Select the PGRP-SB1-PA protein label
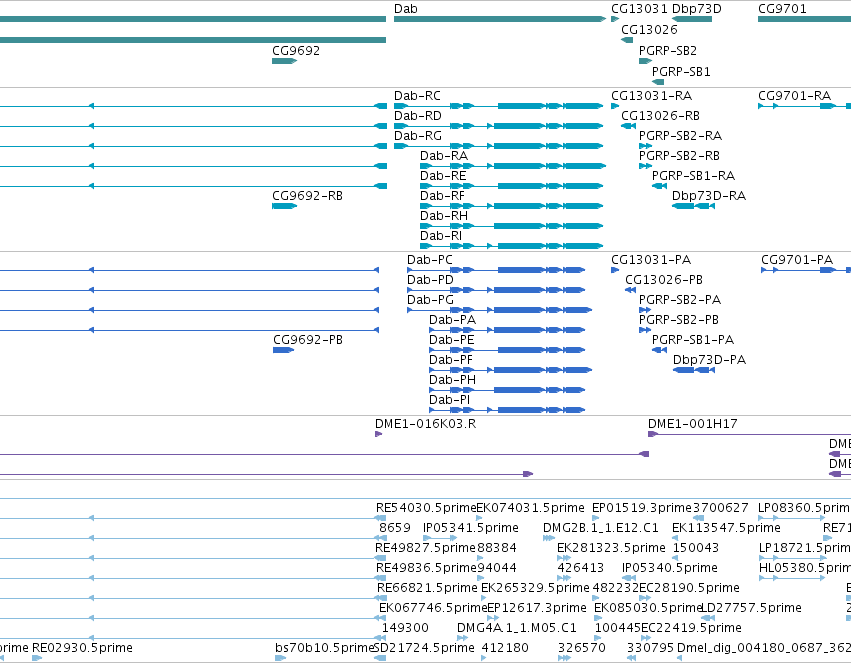Image resolution: width=851 pixels, height=663 pixels. point(693,340)
